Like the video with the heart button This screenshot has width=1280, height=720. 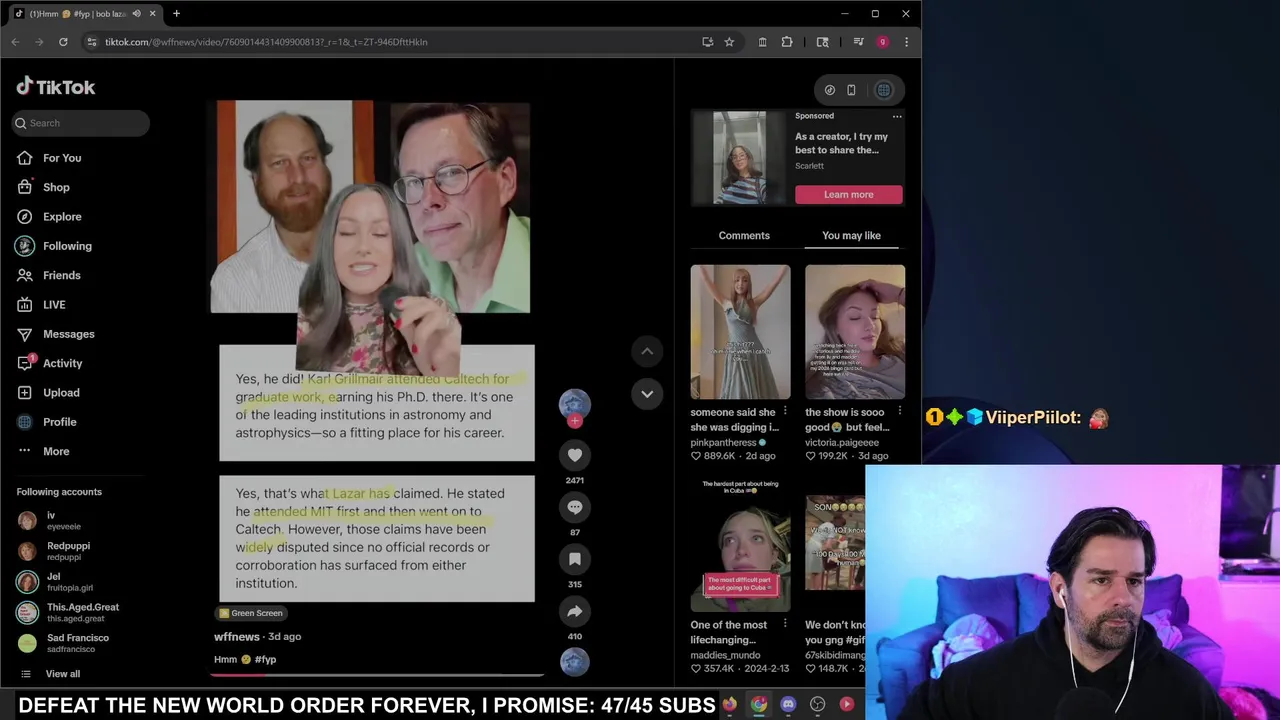(x=575, y=455)
